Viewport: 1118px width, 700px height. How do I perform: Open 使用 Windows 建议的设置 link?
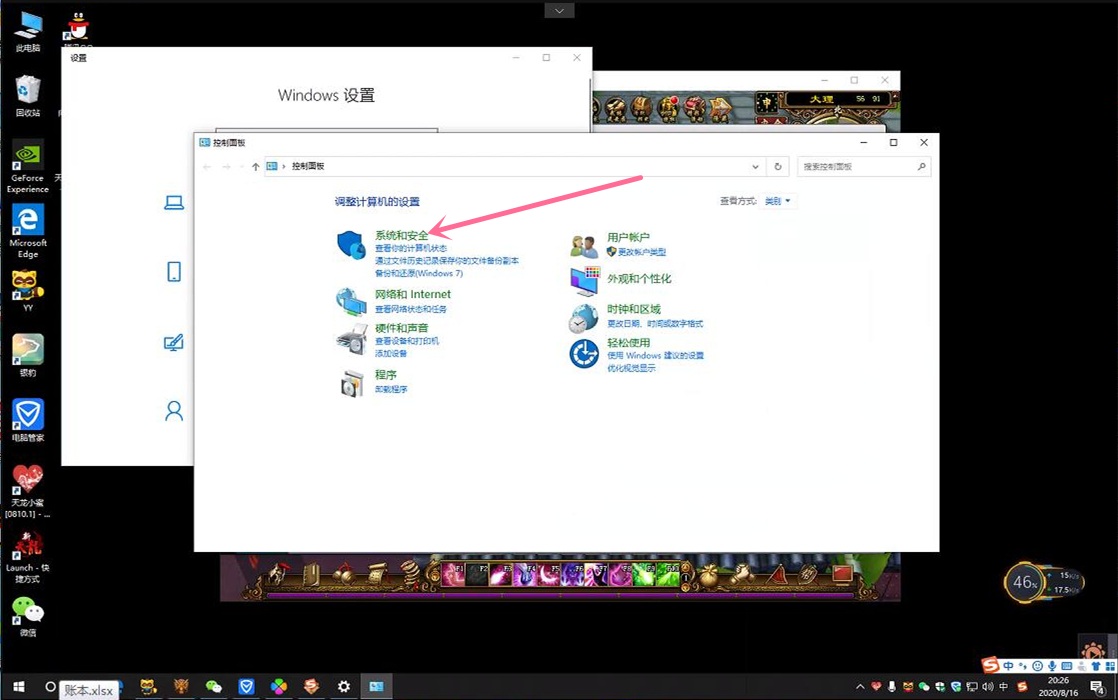[655, 356]
